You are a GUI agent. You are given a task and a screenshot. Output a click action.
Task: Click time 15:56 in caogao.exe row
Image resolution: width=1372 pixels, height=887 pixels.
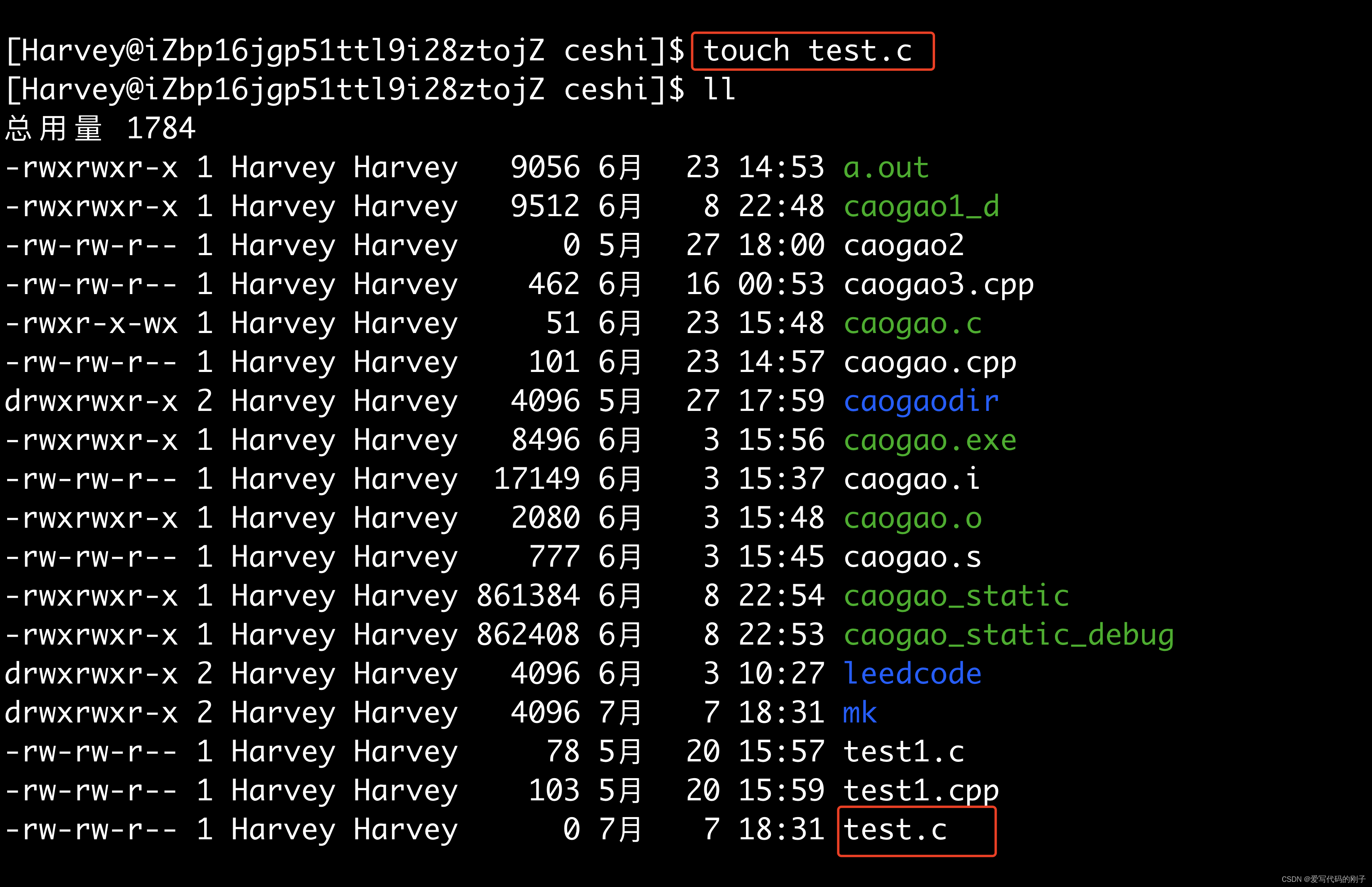tap(781, 440)
